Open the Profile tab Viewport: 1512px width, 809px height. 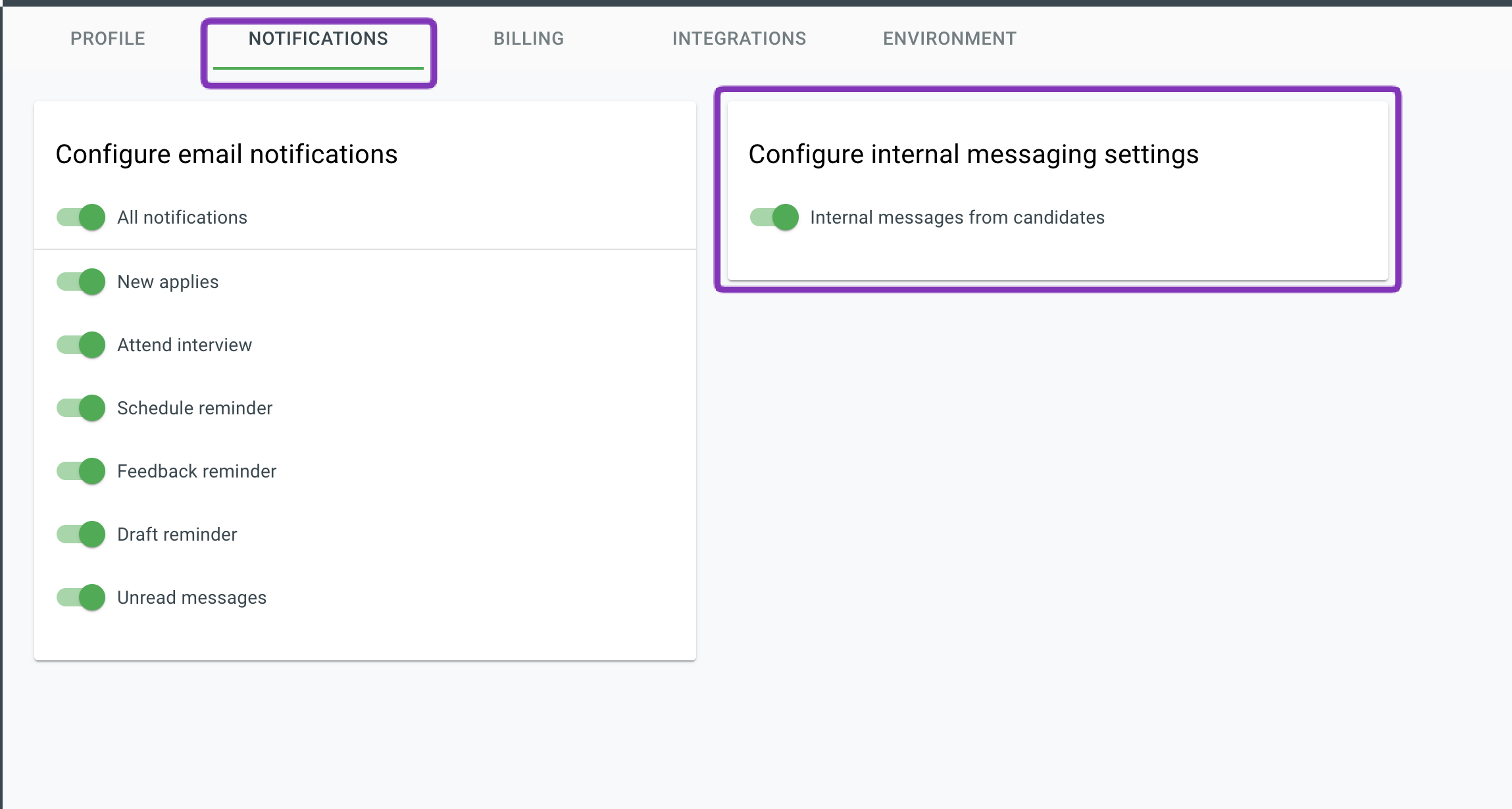tap(107, 39)
